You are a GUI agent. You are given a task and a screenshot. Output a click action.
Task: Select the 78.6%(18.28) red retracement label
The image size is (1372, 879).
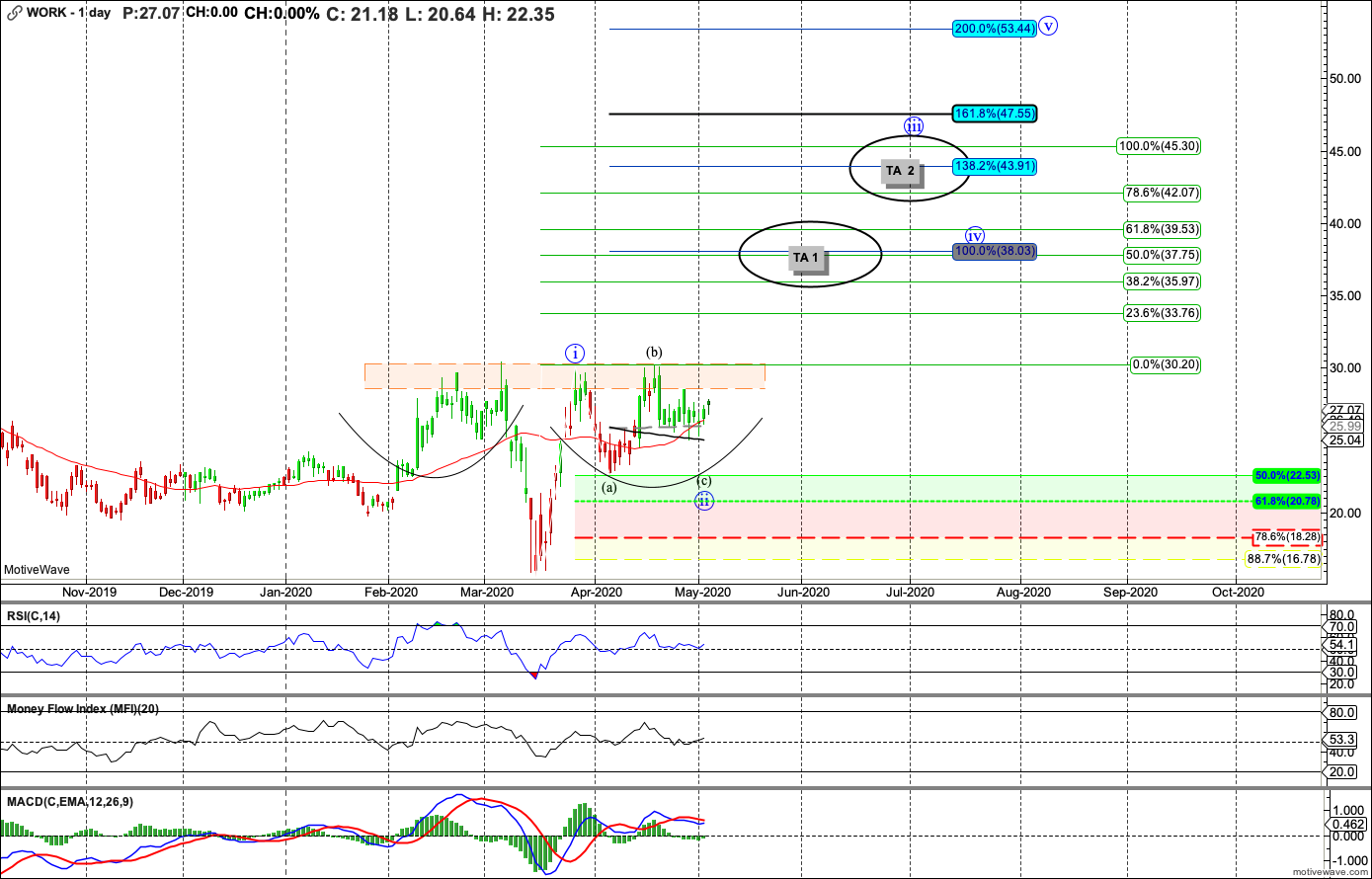tap(1286, 537)
